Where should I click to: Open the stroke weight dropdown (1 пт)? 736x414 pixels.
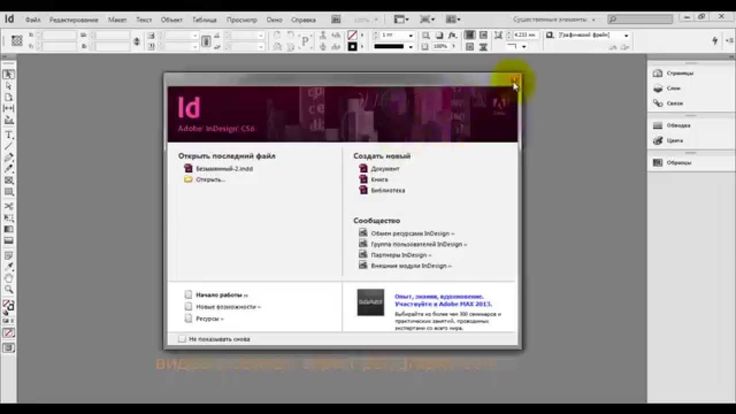tap(411, 36)
